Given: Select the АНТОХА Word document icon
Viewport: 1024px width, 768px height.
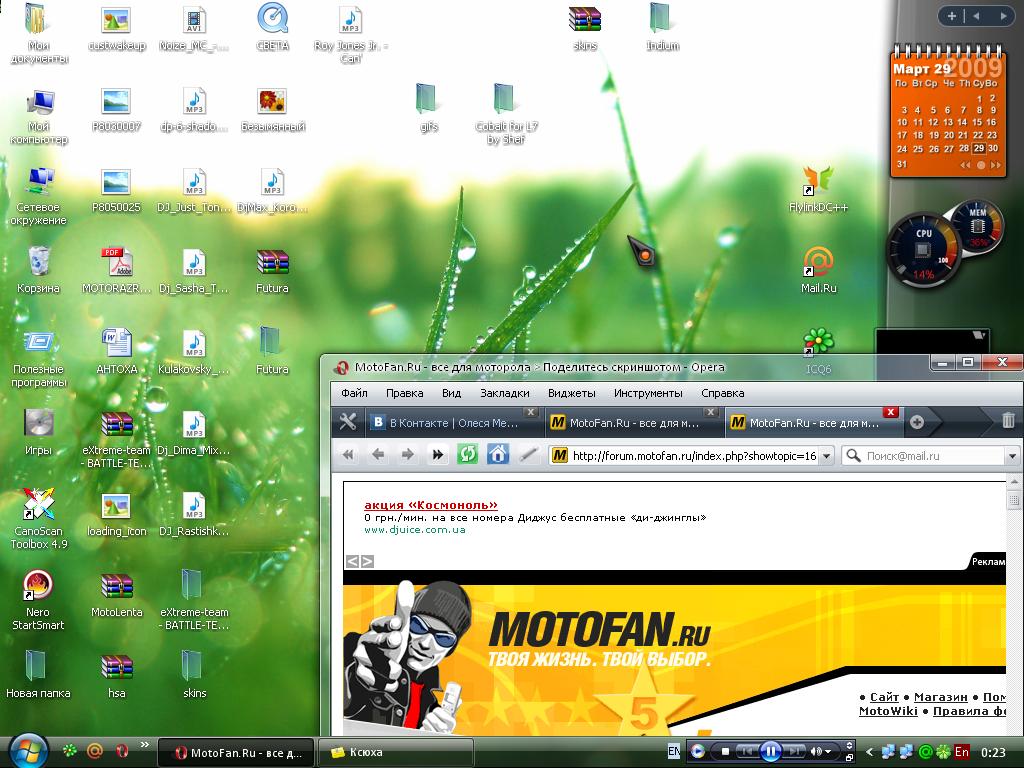Looking at the screenshot, I should tap(117, 351).
